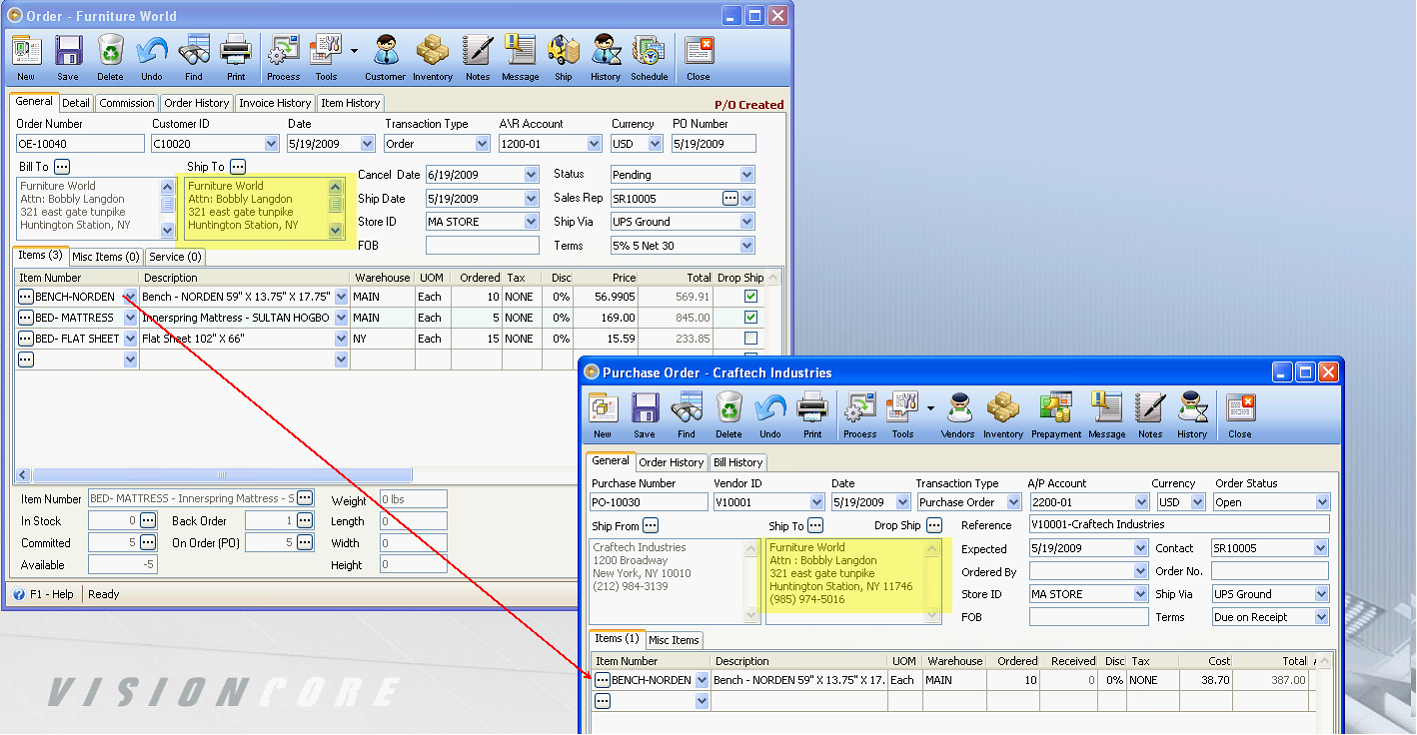1417x735 pixels.
Task: Open Tools icon in Order window toolbar
Action: pyautogui.click(x=327, y=50)
